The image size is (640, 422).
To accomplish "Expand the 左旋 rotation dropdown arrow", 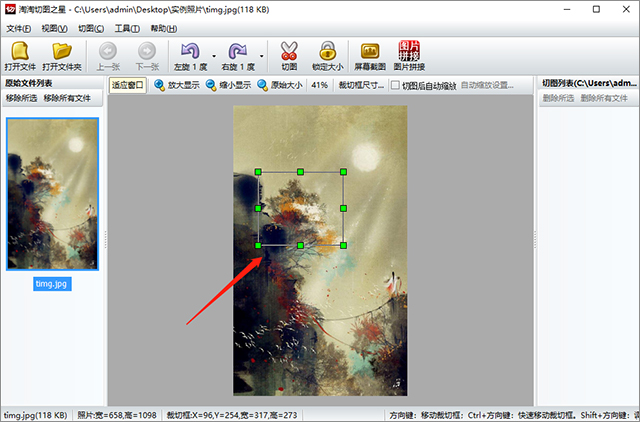I will click(x=213, y=54).
